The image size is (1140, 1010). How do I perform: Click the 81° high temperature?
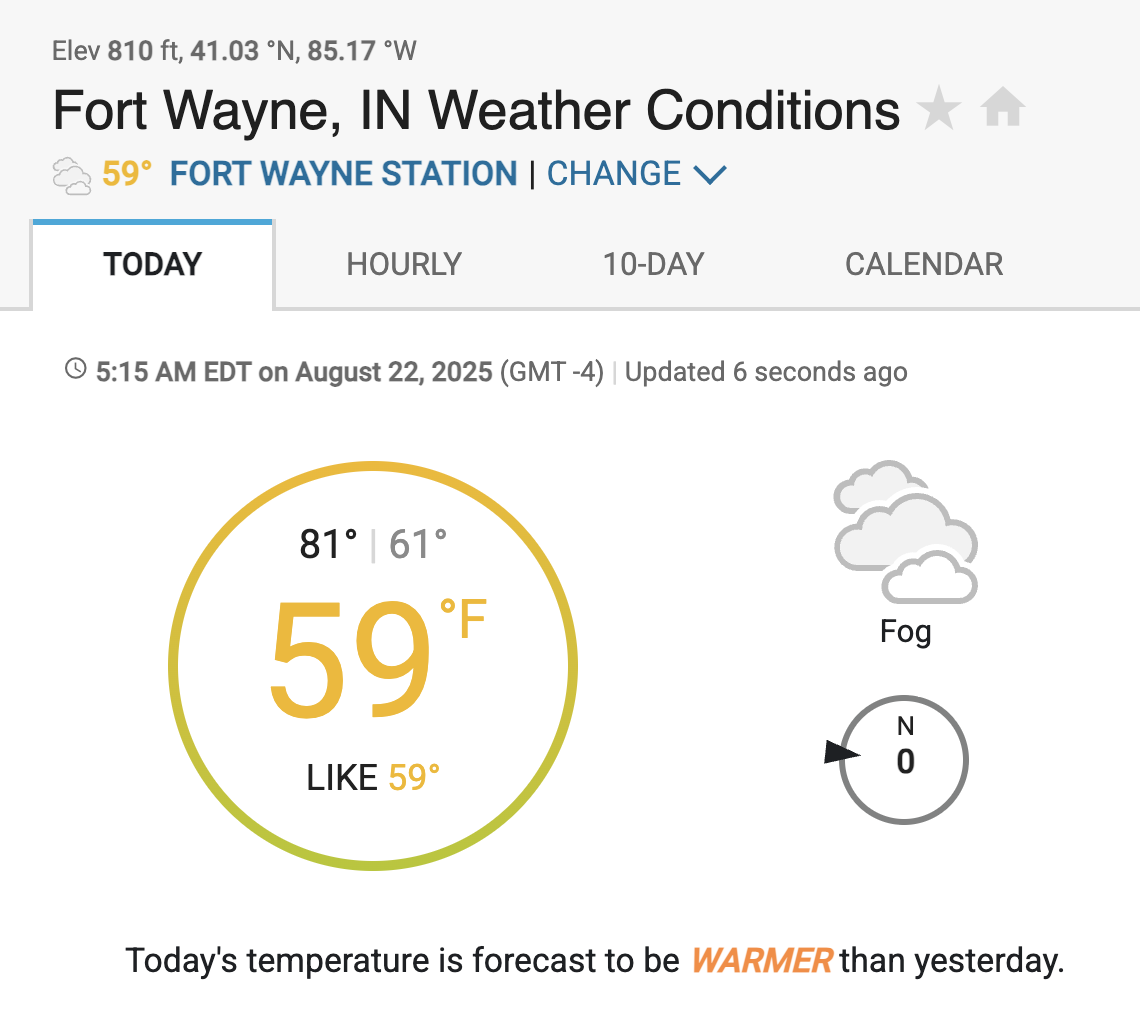coord(328,544)
